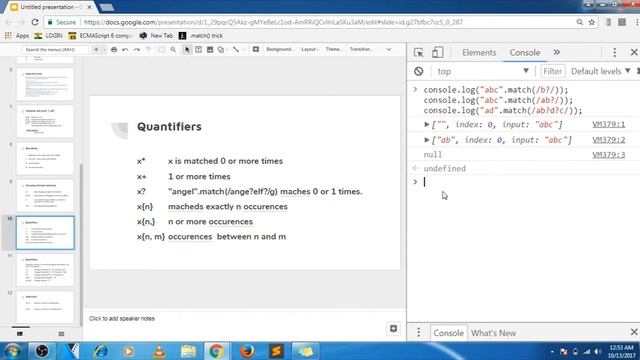Open the top execution context dropdown

point(483,71)
